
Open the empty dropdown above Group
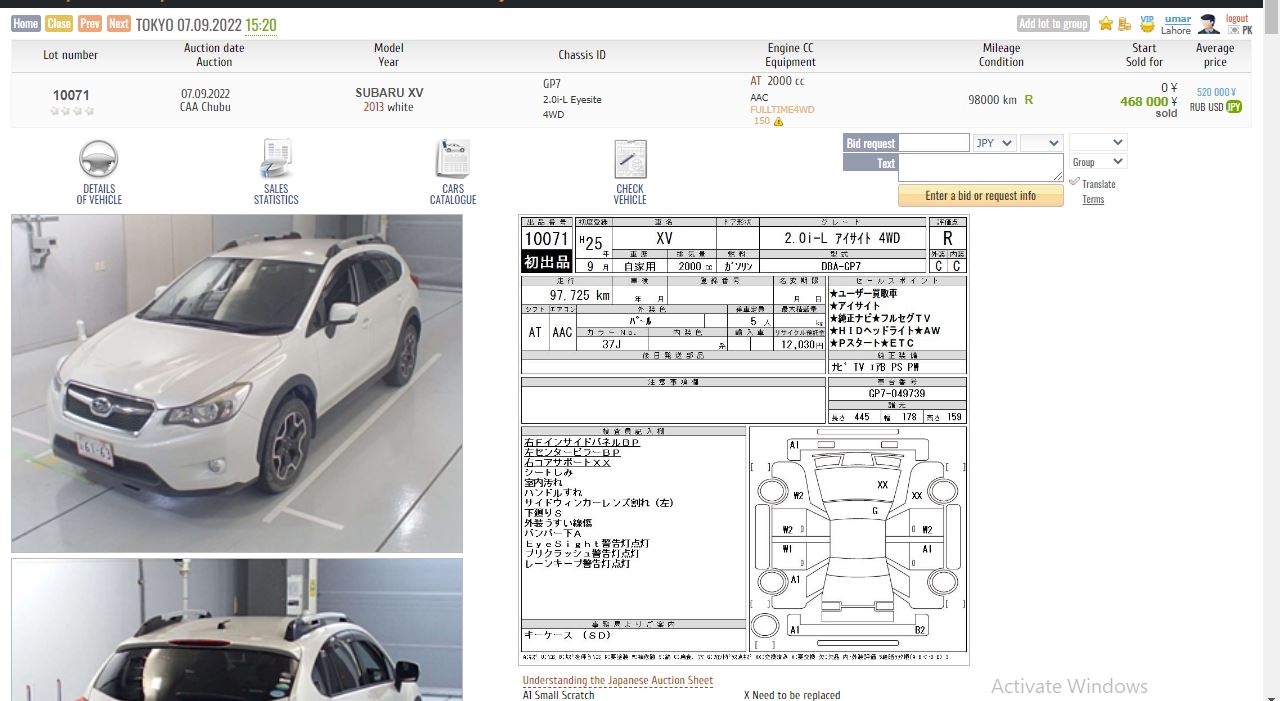[x=1097, y=143]
